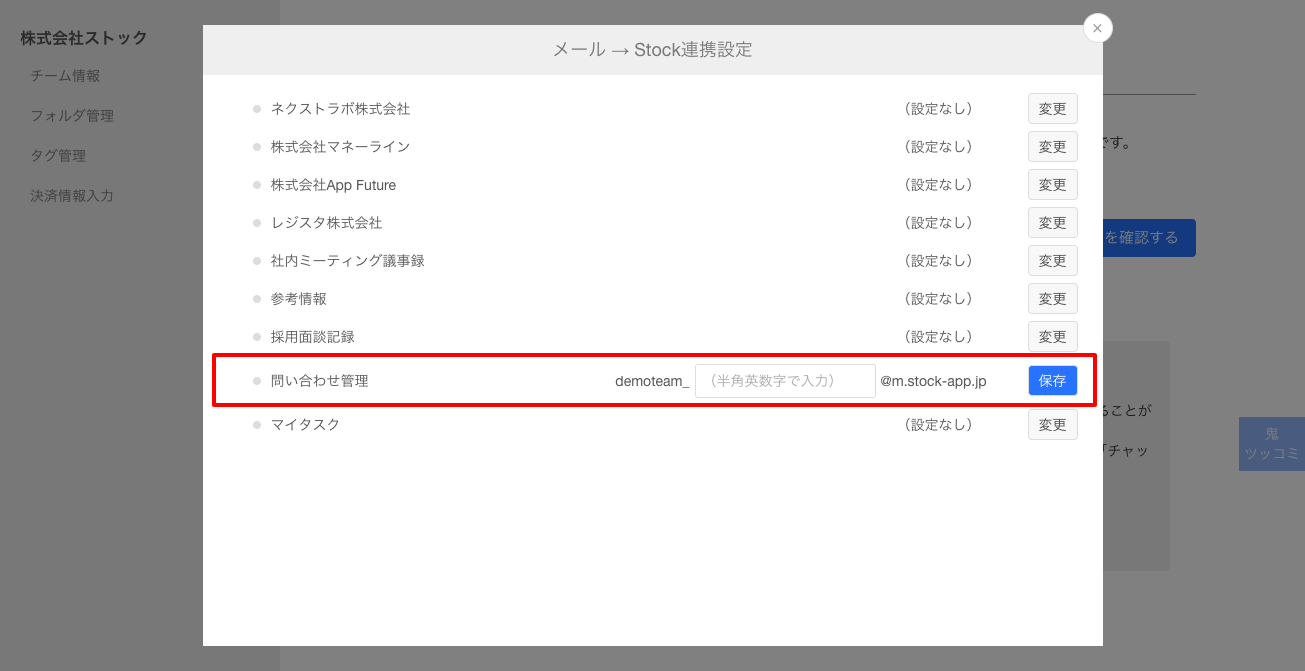Click the bullet icon beside 採用面談記録

tap(258, 336)
